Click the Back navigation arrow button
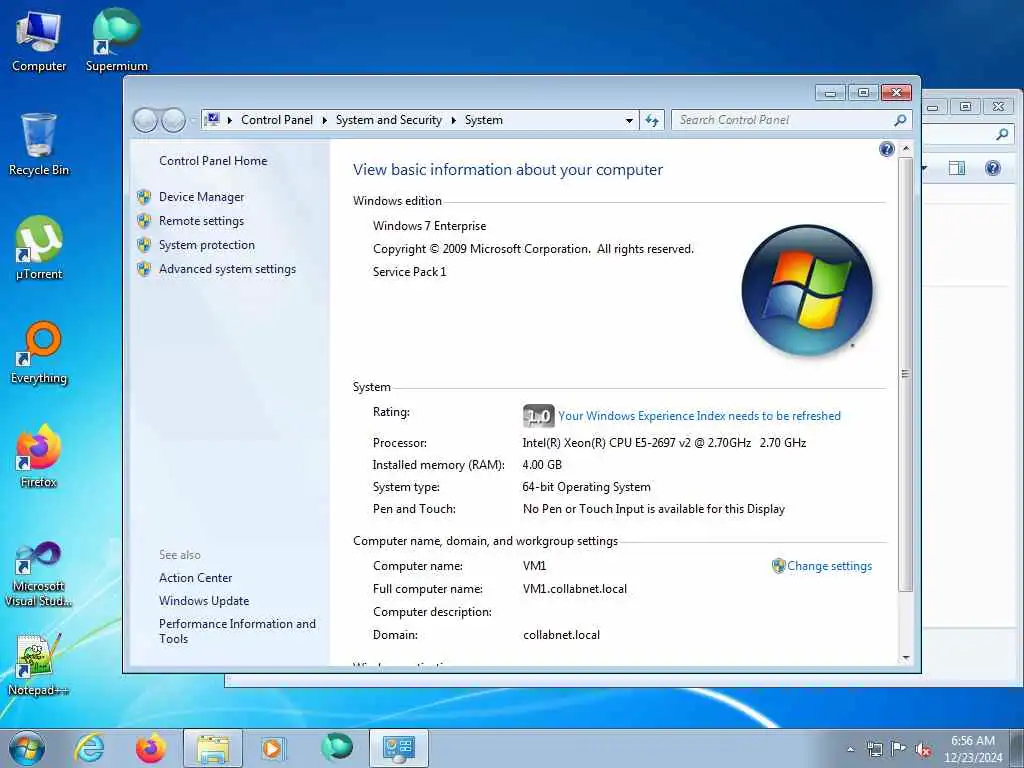 pos(145,120)
